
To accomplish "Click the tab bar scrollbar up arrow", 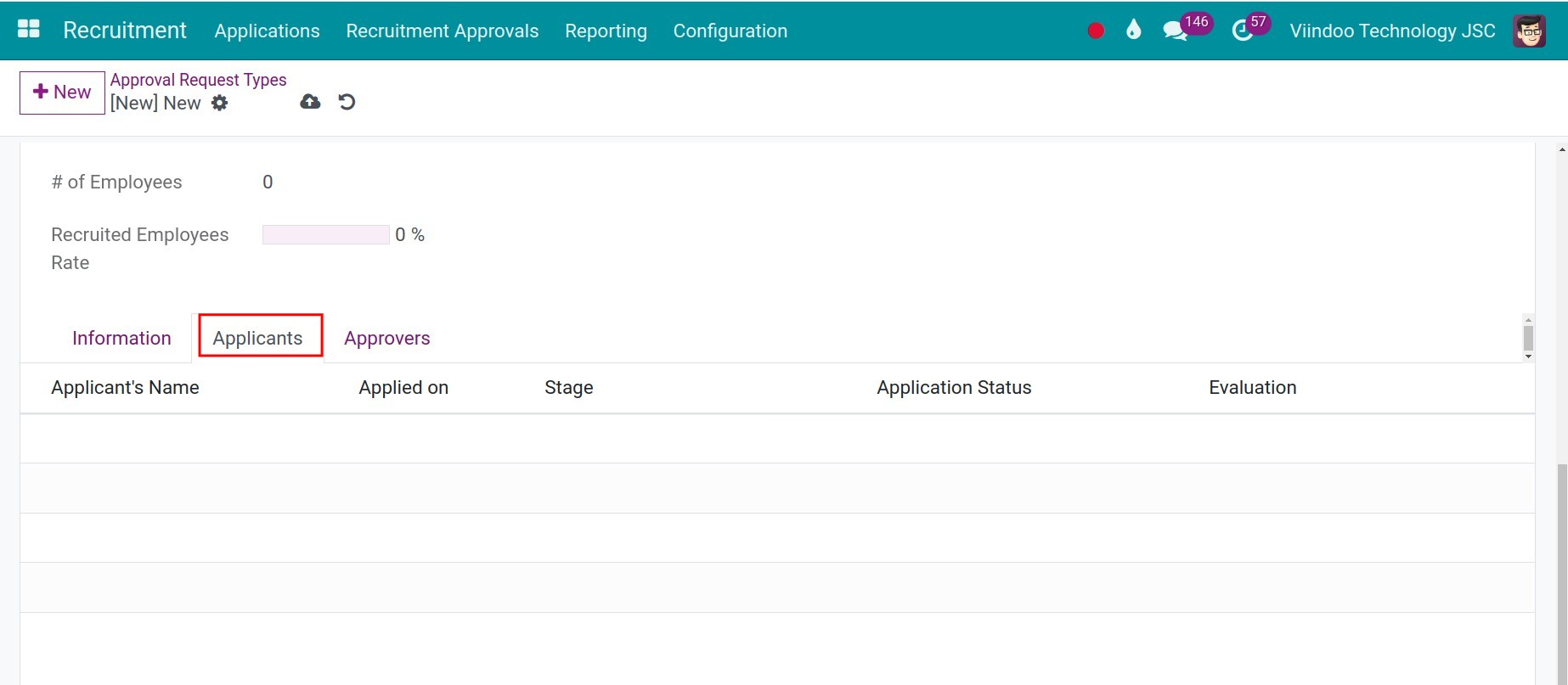I will coord(1528,320).
